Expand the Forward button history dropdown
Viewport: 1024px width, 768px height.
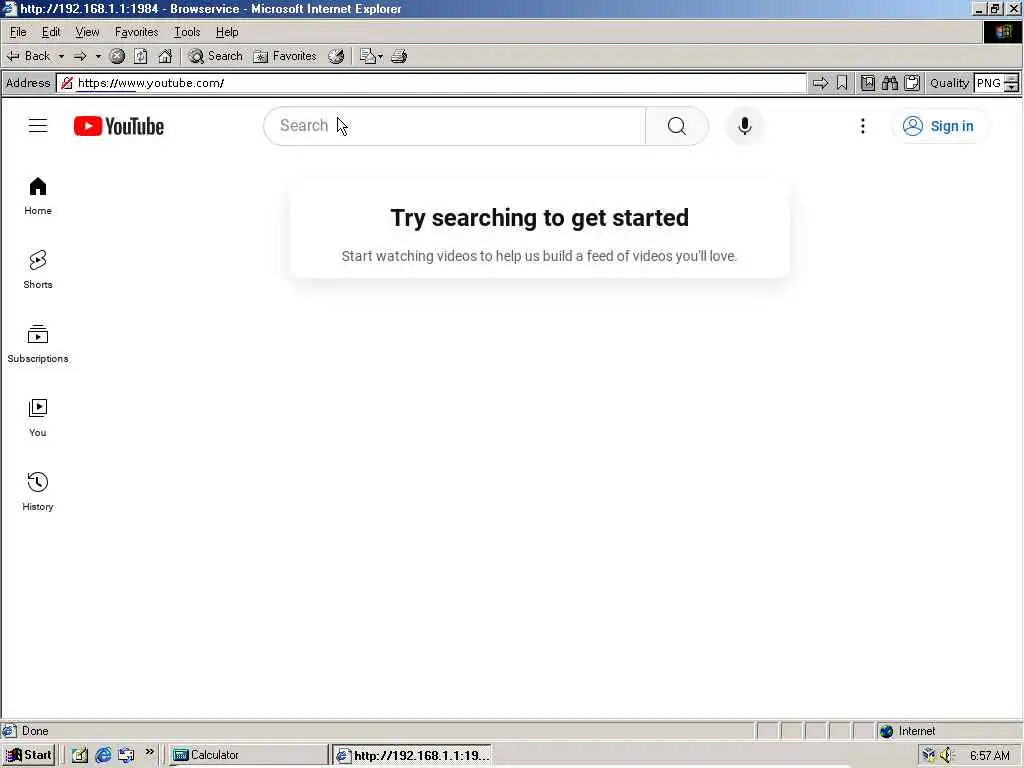(98, 56)
